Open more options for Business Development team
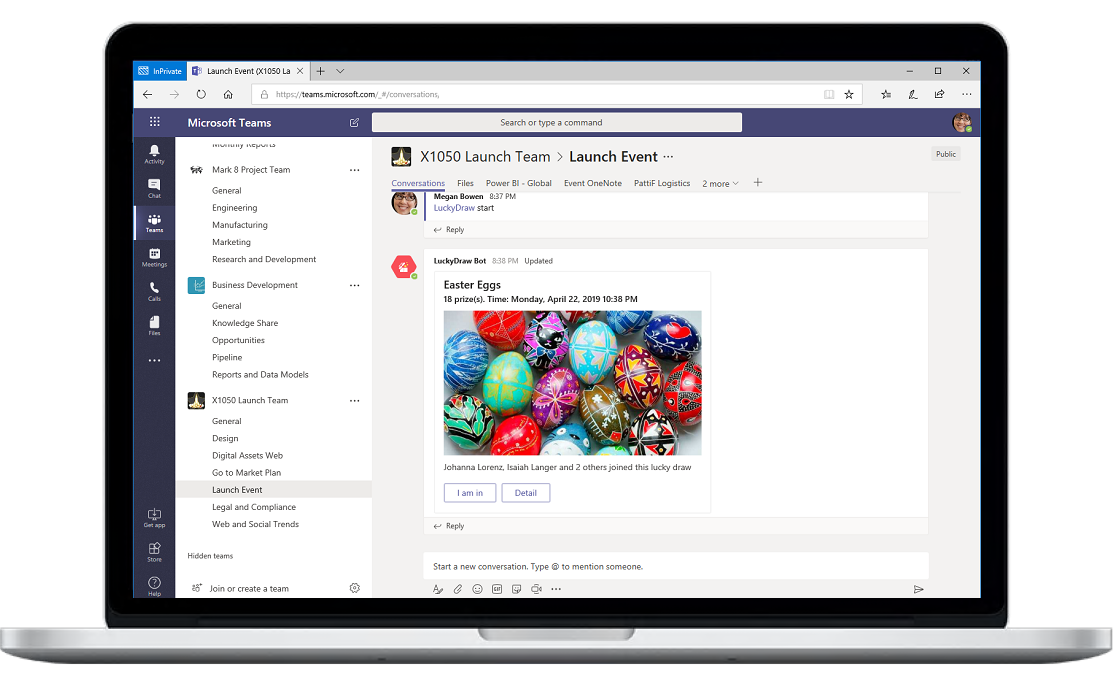The image size is (1114, 675). pos(354,285)
